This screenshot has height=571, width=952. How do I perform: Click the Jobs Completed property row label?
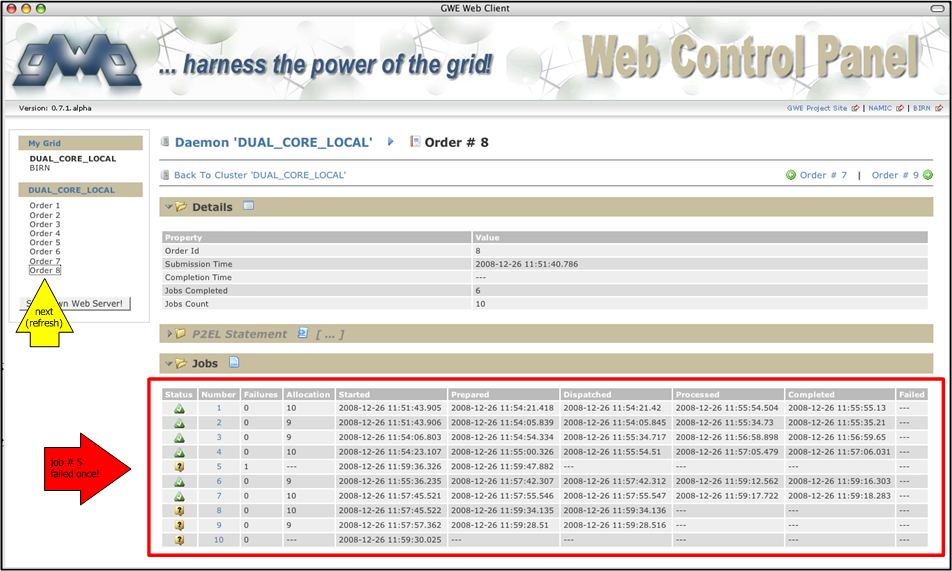coord(196,291)
